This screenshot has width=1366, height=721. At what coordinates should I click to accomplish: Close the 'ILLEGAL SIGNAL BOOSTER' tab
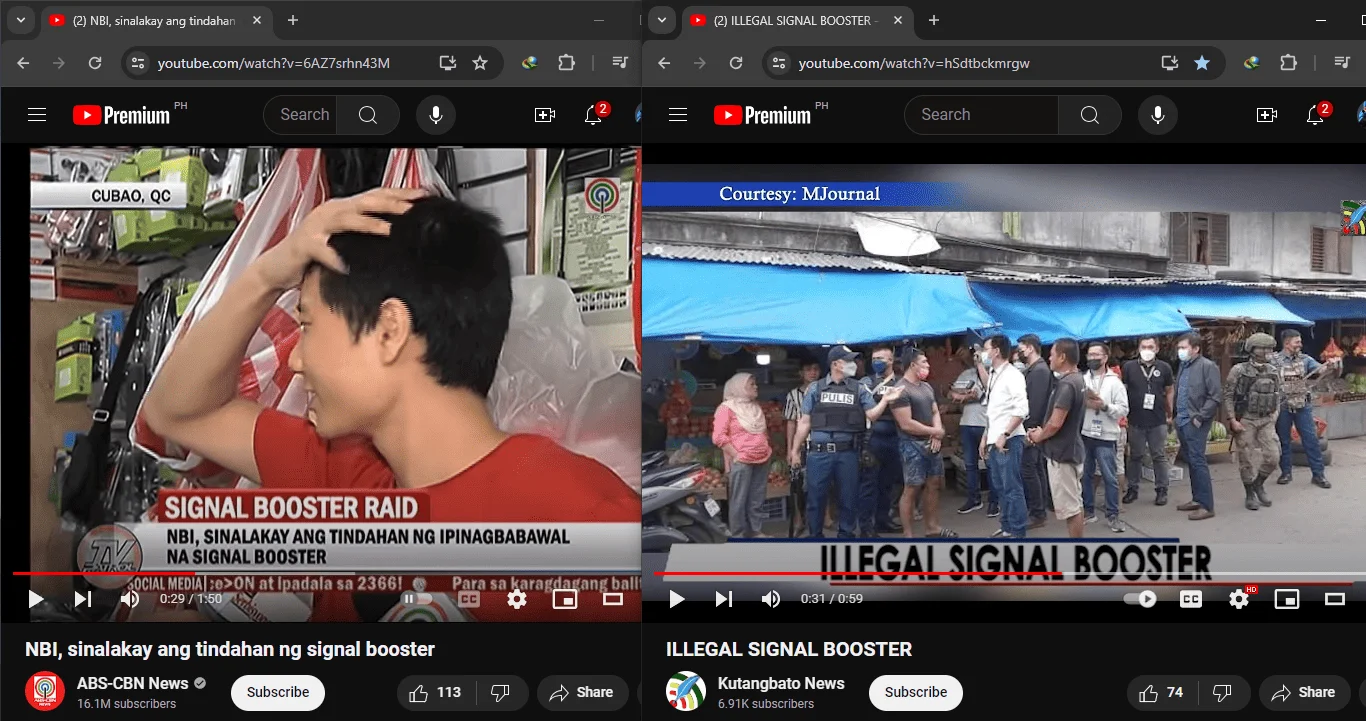tap(896, 21)
